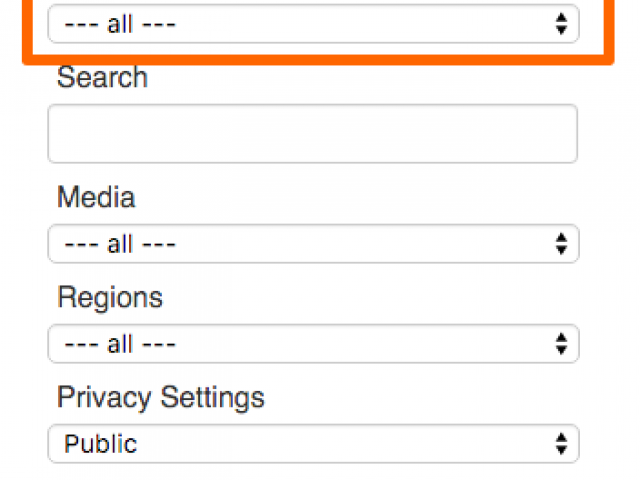Screen dimensions: 640x480
Task: Click the up-down arrows in the highlighted dropdown
Action: 561,24
